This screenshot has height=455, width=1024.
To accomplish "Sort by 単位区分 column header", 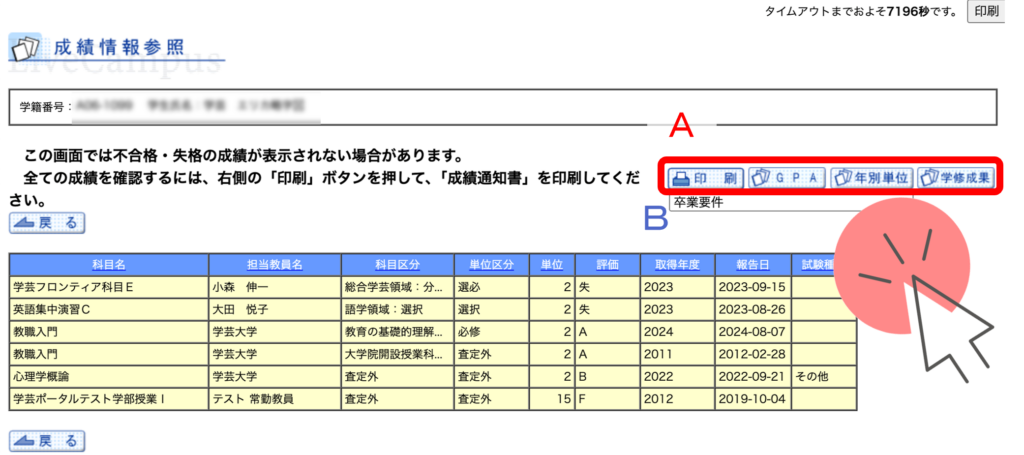I will click(x=490, y=264).
